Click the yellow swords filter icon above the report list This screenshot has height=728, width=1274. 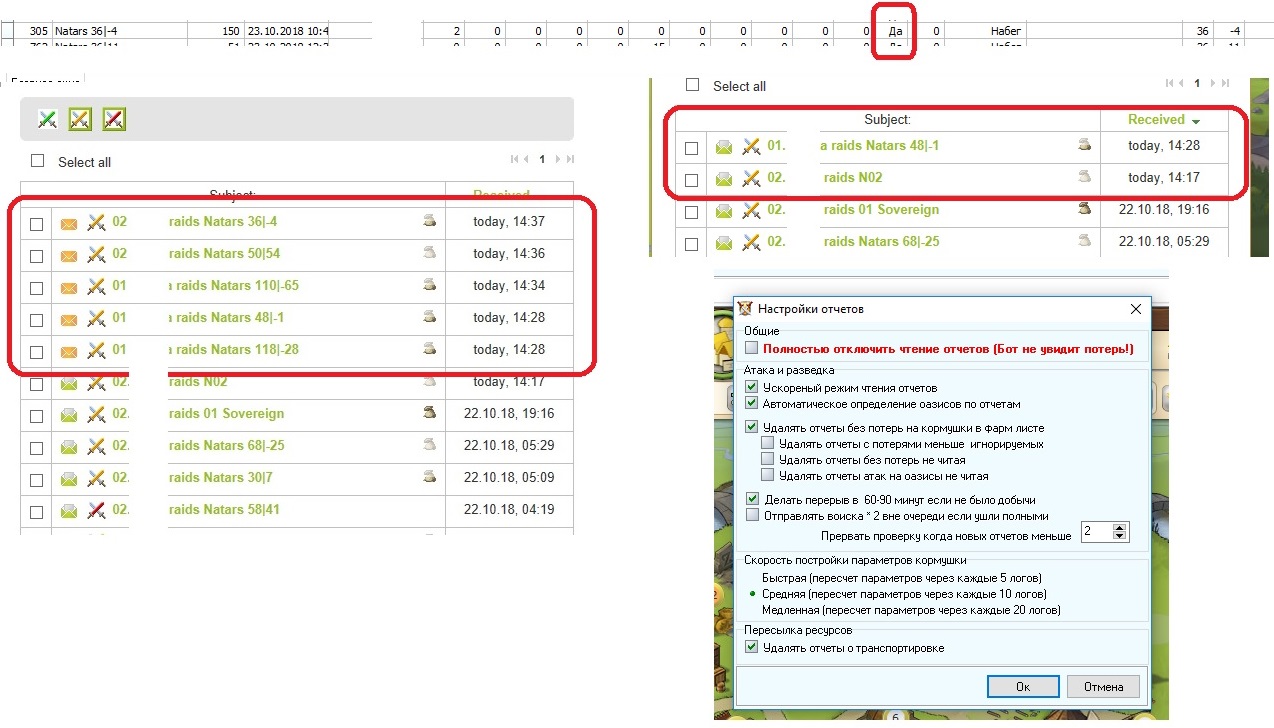pos(80,120)
